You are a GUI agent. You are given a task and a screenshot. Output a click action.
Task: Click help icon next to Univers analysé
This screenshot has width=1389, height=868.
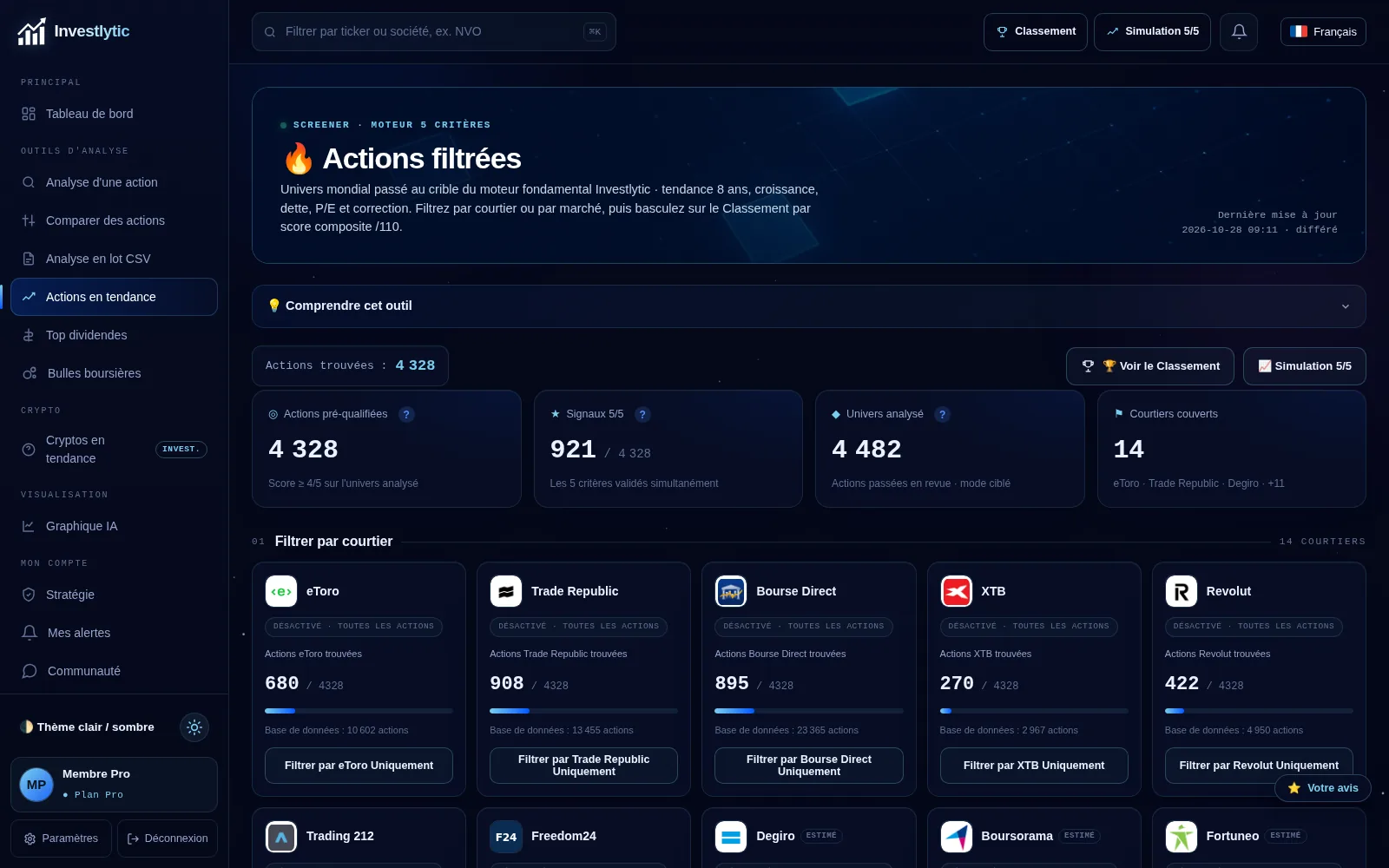pos(942,415)
